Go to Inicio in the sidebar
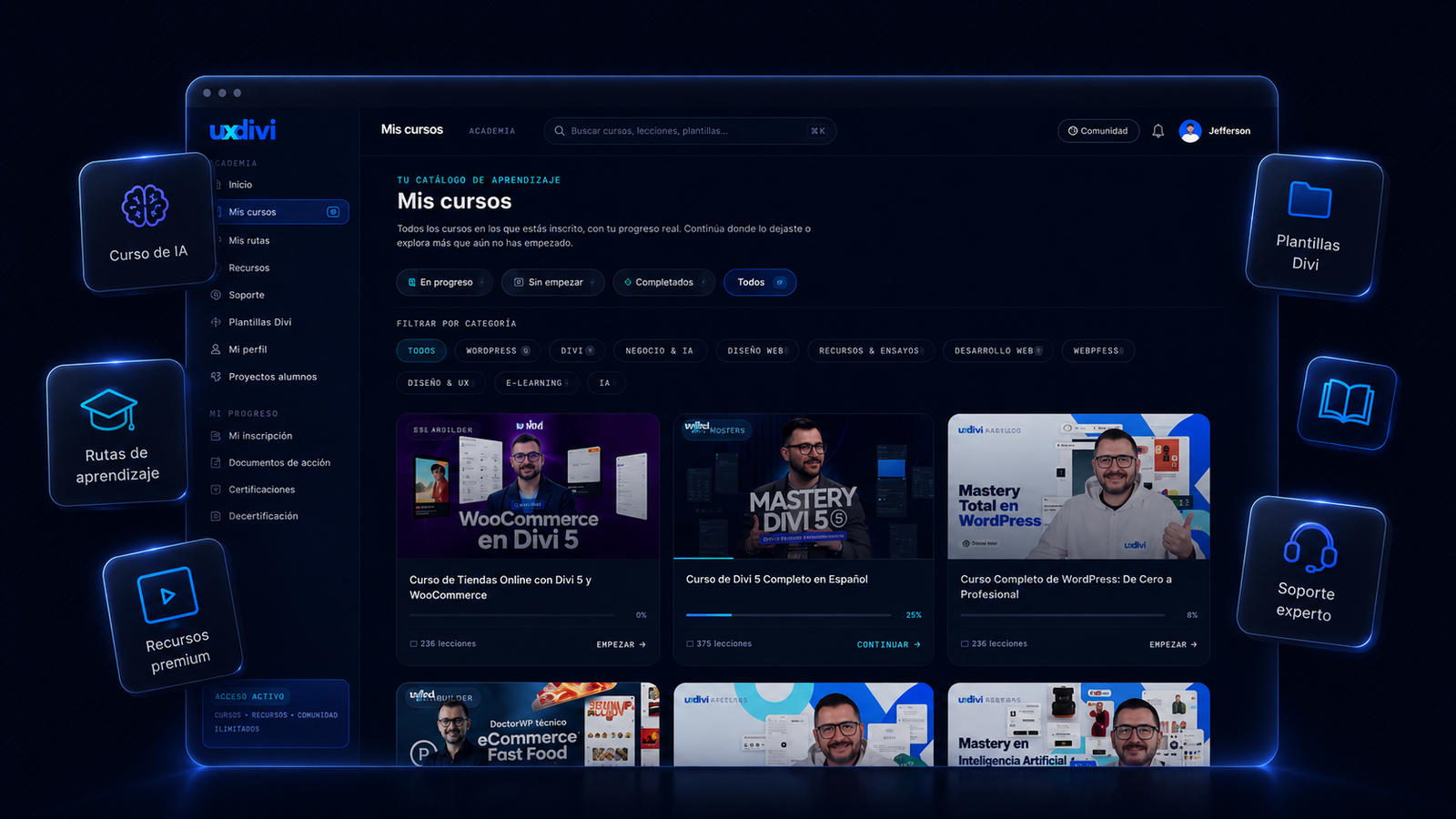The height and width of the screenshot is (819, 1456). [240, 185]
